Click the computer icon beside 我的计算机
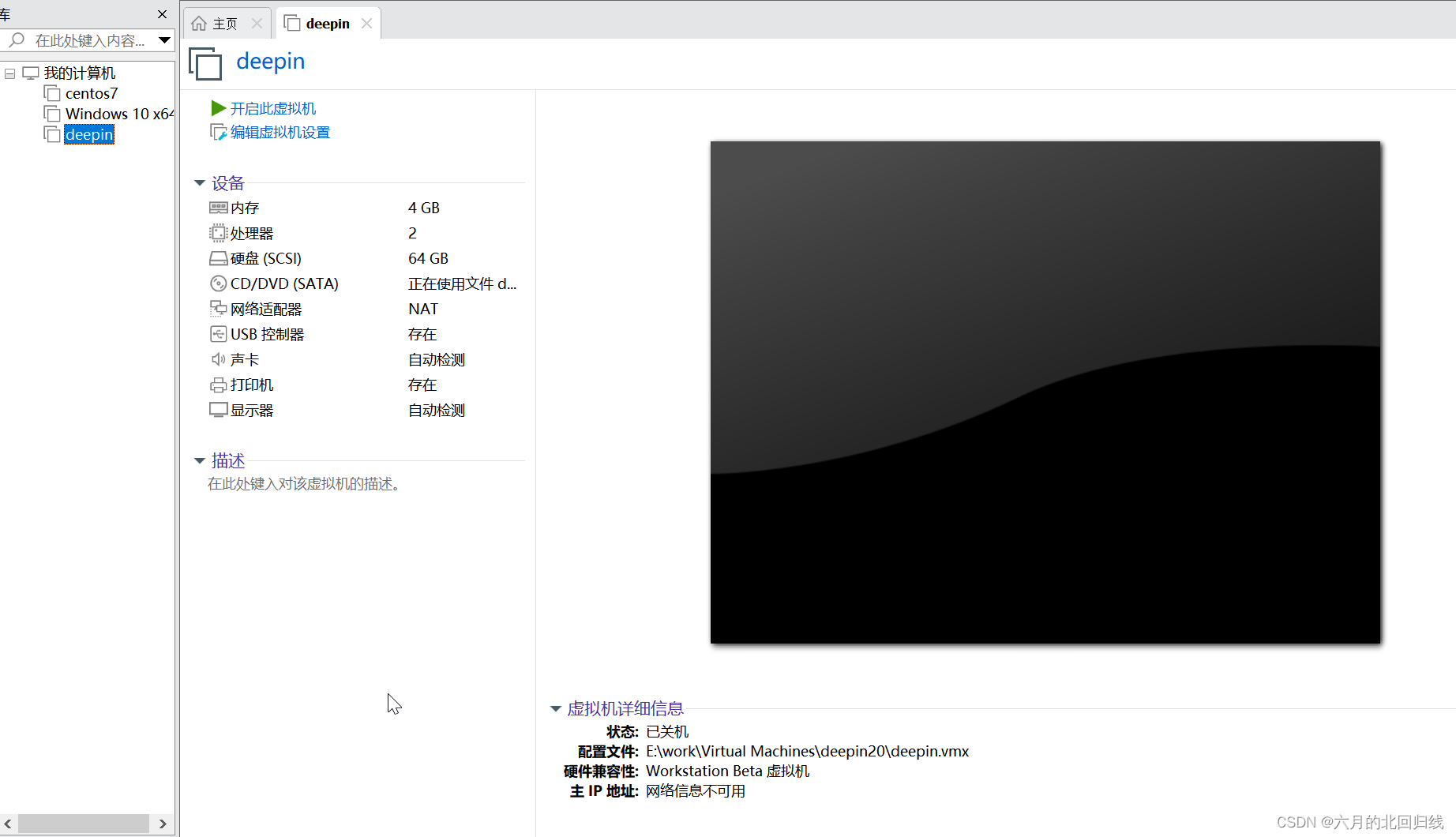 (x=31, y=73)
